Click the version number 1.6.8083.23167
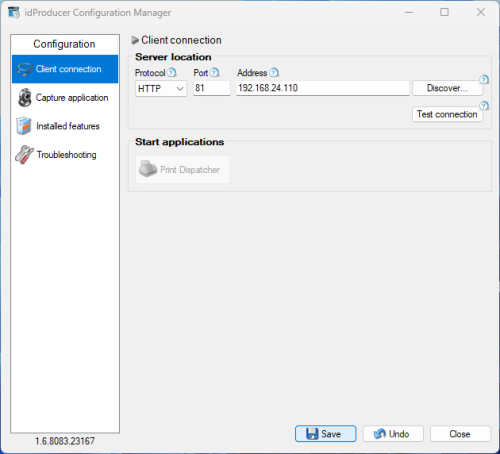This screenshot has height=454, width=500. (x=65, y=441)
